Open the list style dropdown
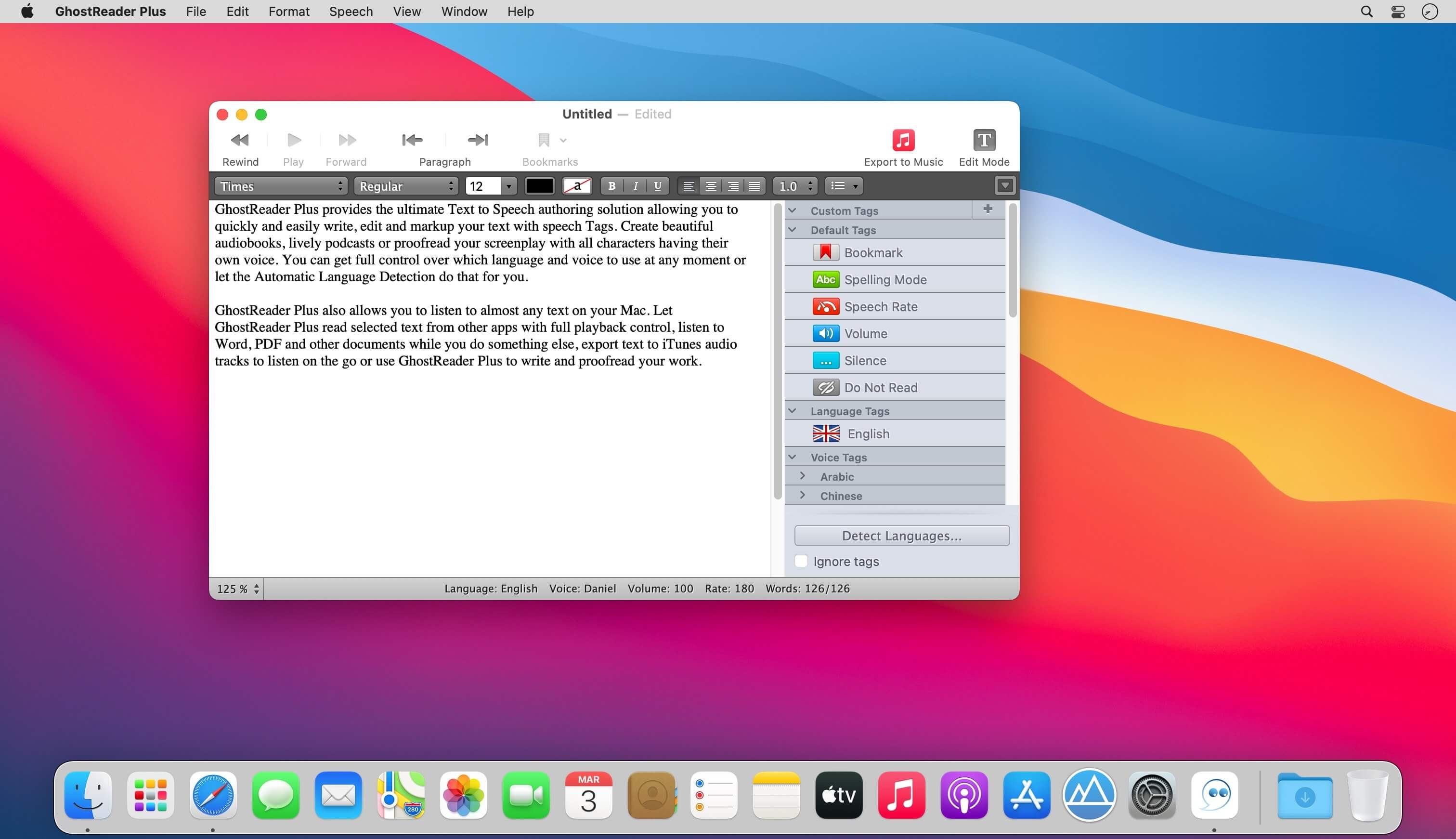Viewport: 1456px width, 839px height. (x=845, y=186)
